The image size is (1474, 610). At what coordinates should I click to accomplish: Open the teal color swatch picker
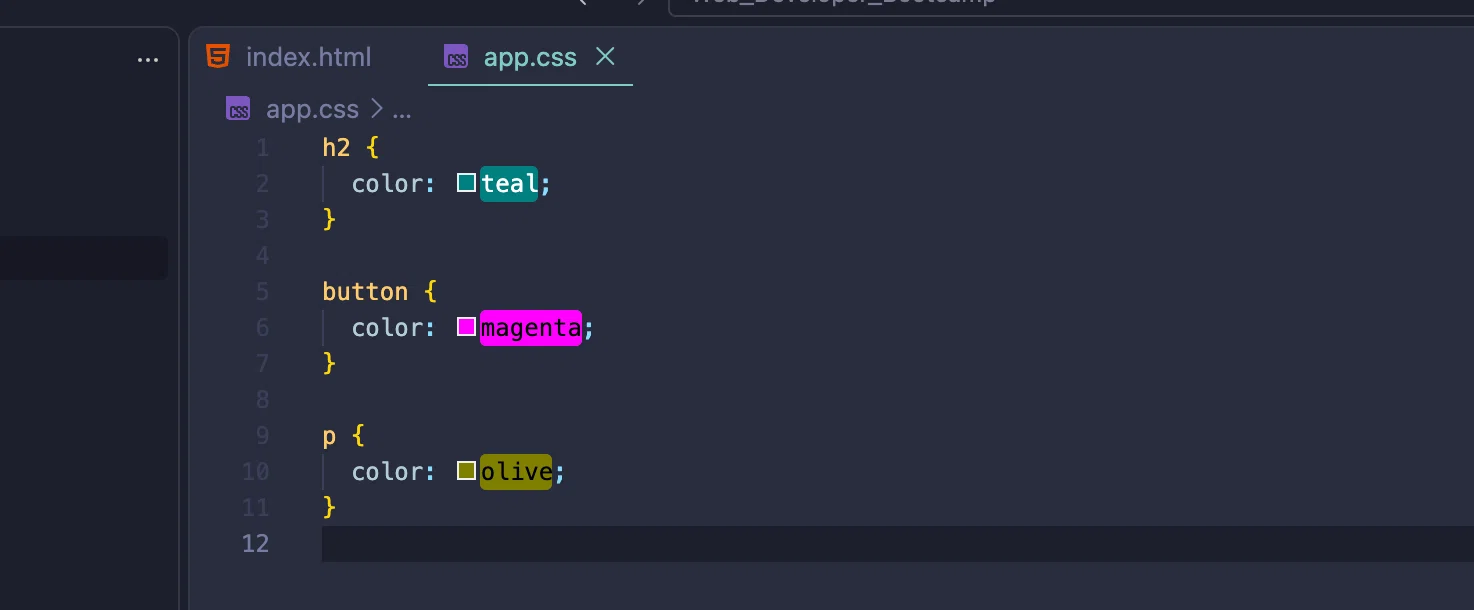[x=466, y=183]
